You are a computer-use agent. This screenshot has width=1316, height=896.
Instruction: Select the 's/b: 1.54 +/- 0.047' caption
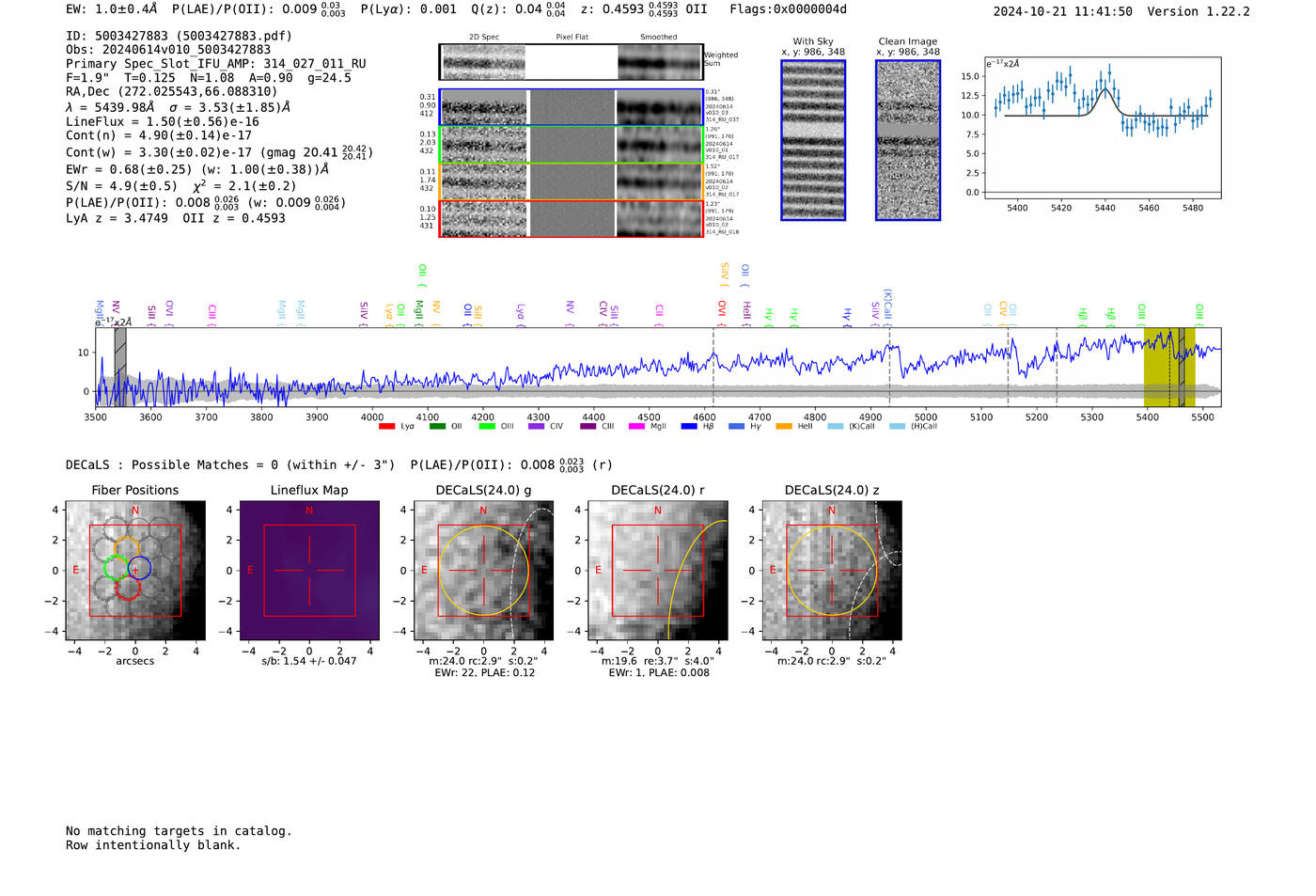tap(309, 661)
